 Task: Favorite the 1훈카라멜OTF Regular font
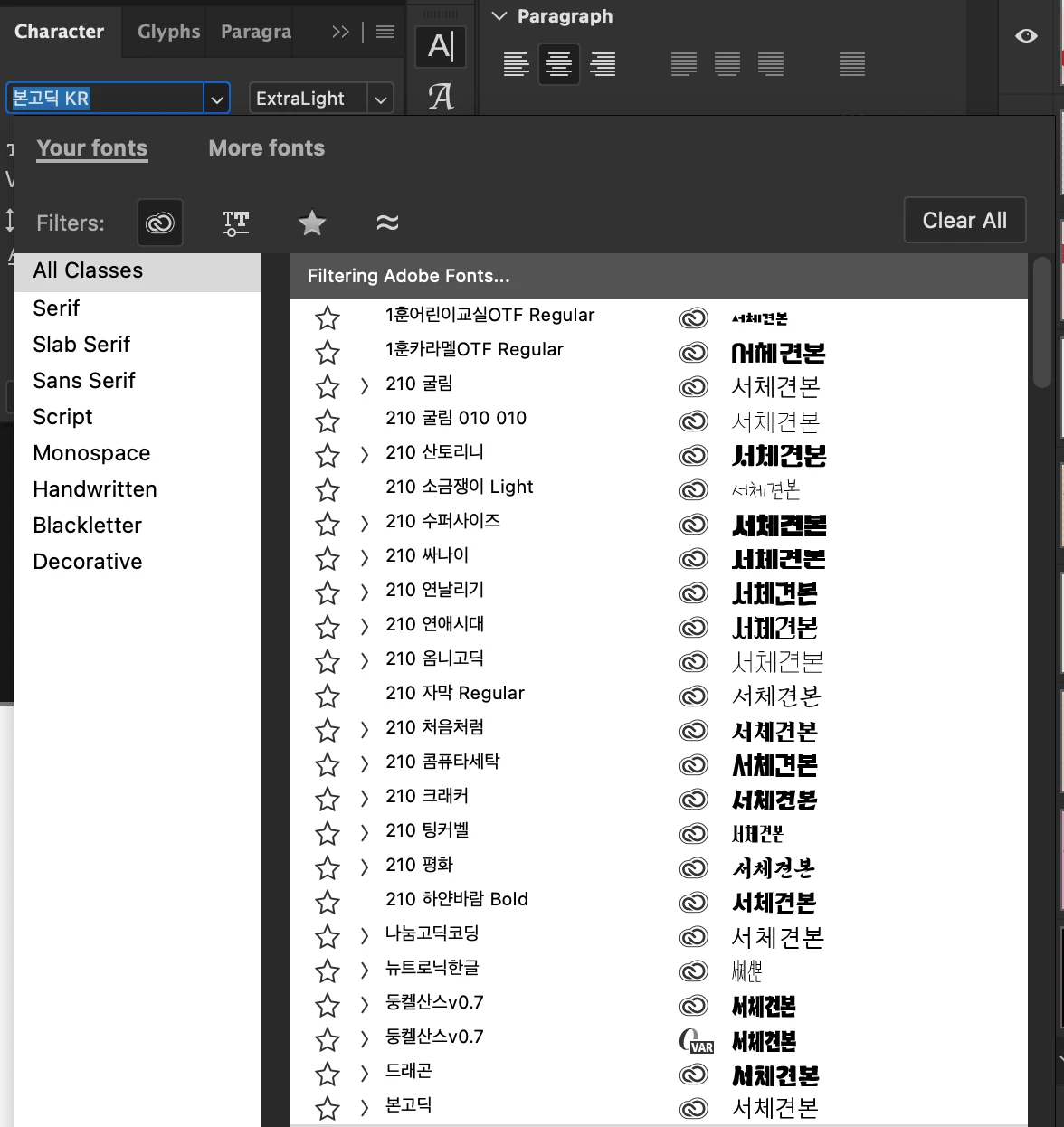click(328, 352)
